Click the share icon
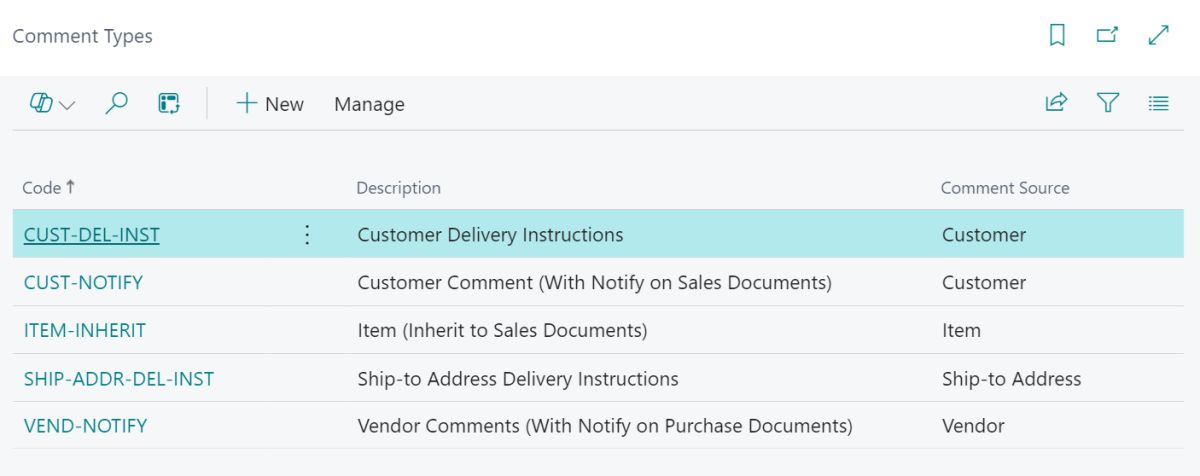The width and height of the screenshot is (1200, 476). pyautogui.click(x=1056, y=103)
